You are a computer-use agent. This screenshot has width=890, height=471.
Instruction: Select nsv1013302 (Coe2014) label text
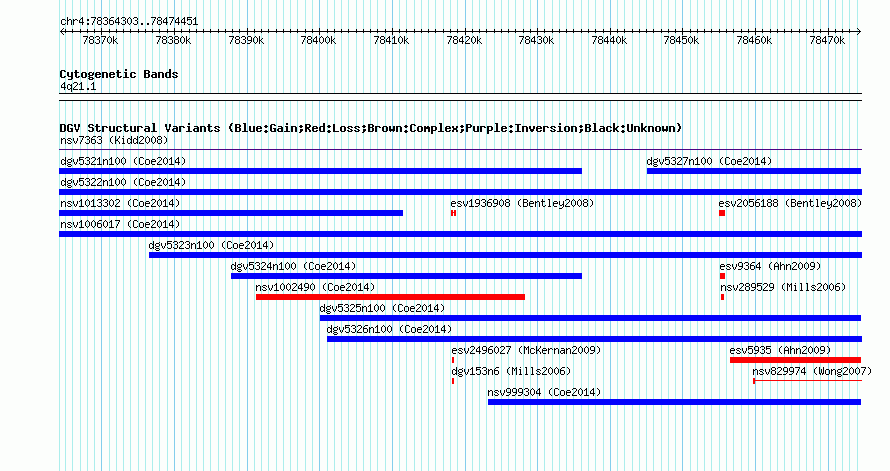[120, 203]
